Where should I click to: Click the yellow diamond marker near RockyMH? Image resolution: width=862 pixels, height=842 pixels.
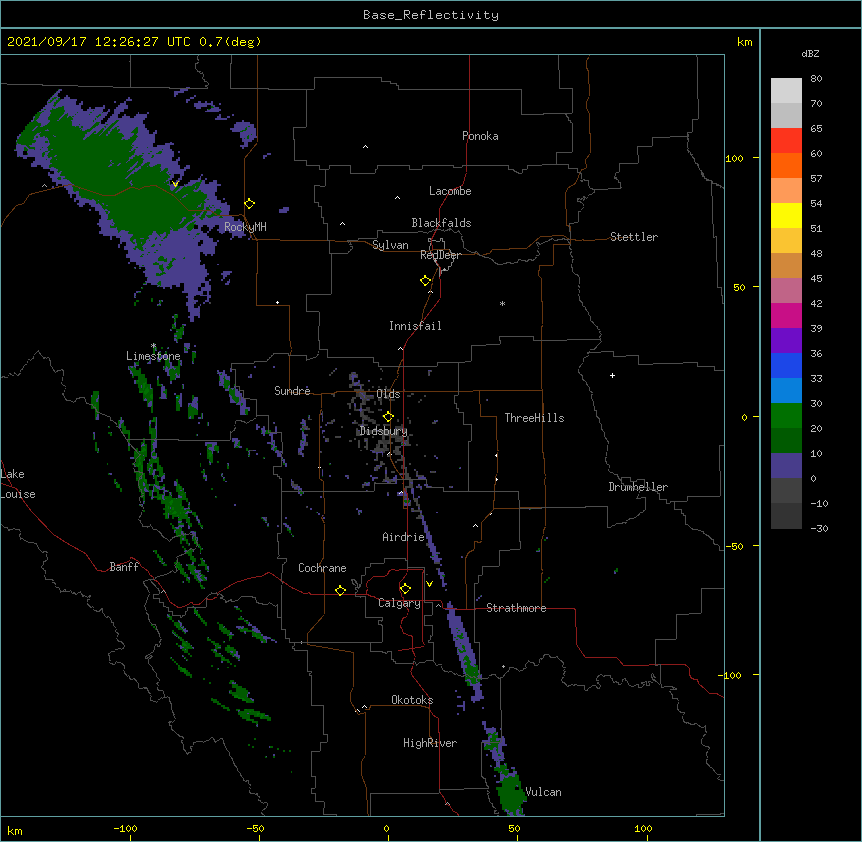pos(249,204)
